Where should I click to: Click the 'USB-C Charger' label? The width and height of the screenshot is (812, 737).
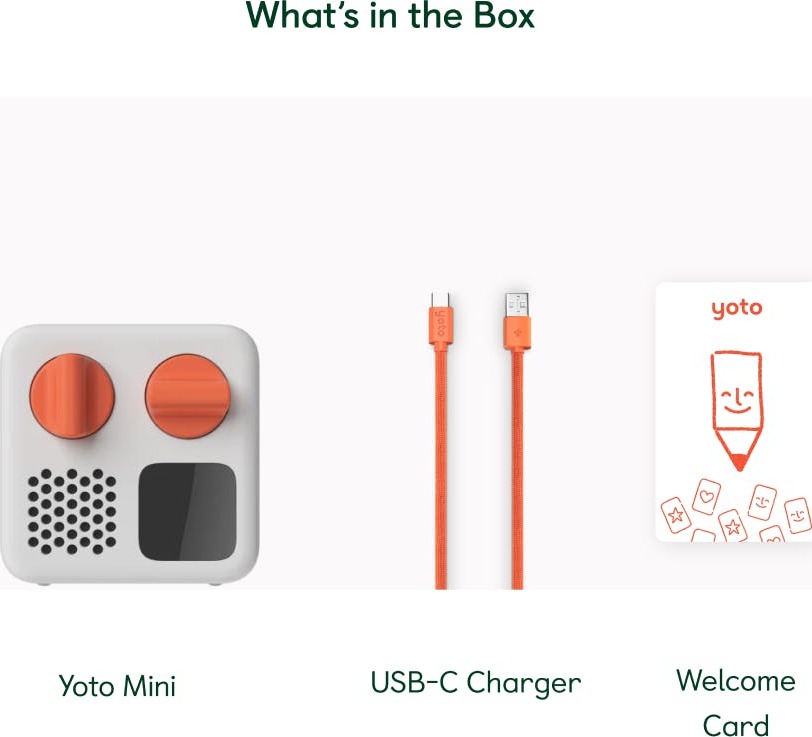(x=476, y=682)
